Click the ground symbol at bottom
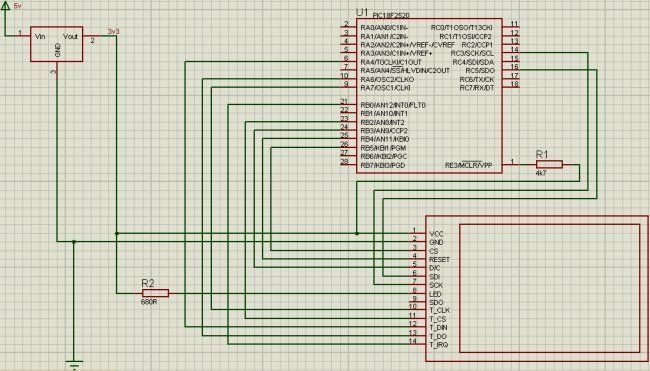 coord(74,365)
